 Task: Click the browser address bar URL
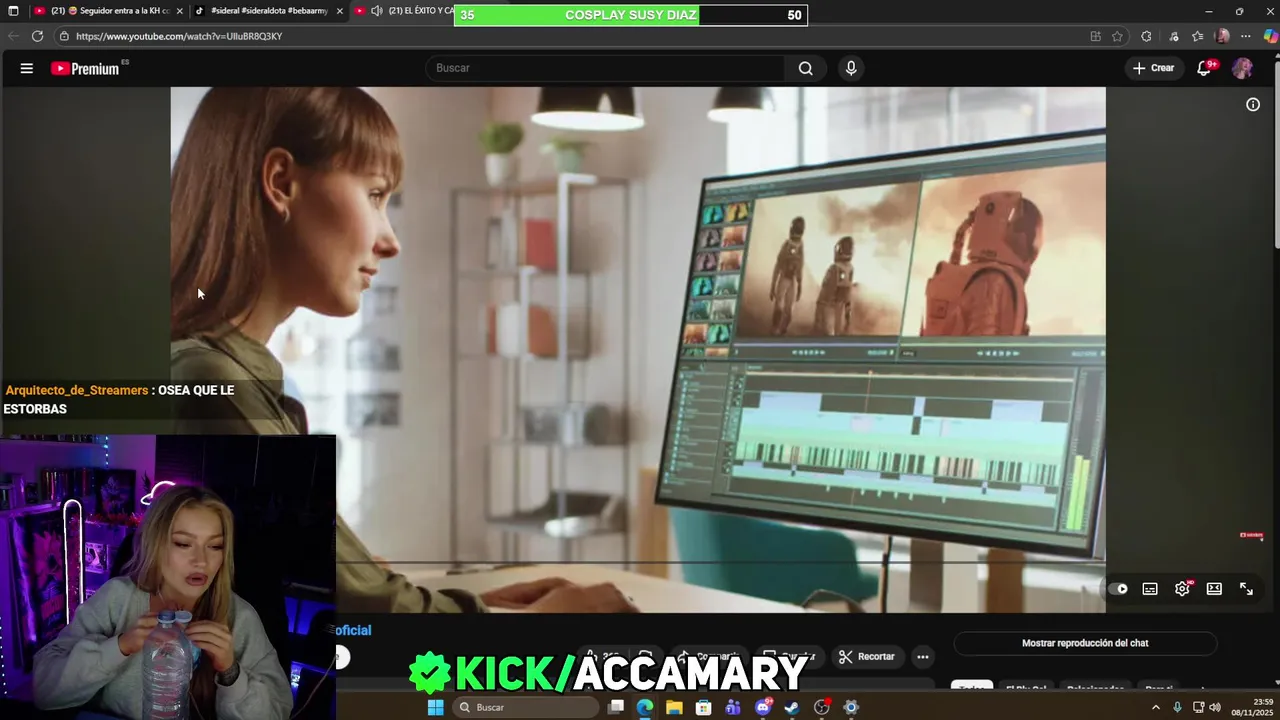point(179,36)
